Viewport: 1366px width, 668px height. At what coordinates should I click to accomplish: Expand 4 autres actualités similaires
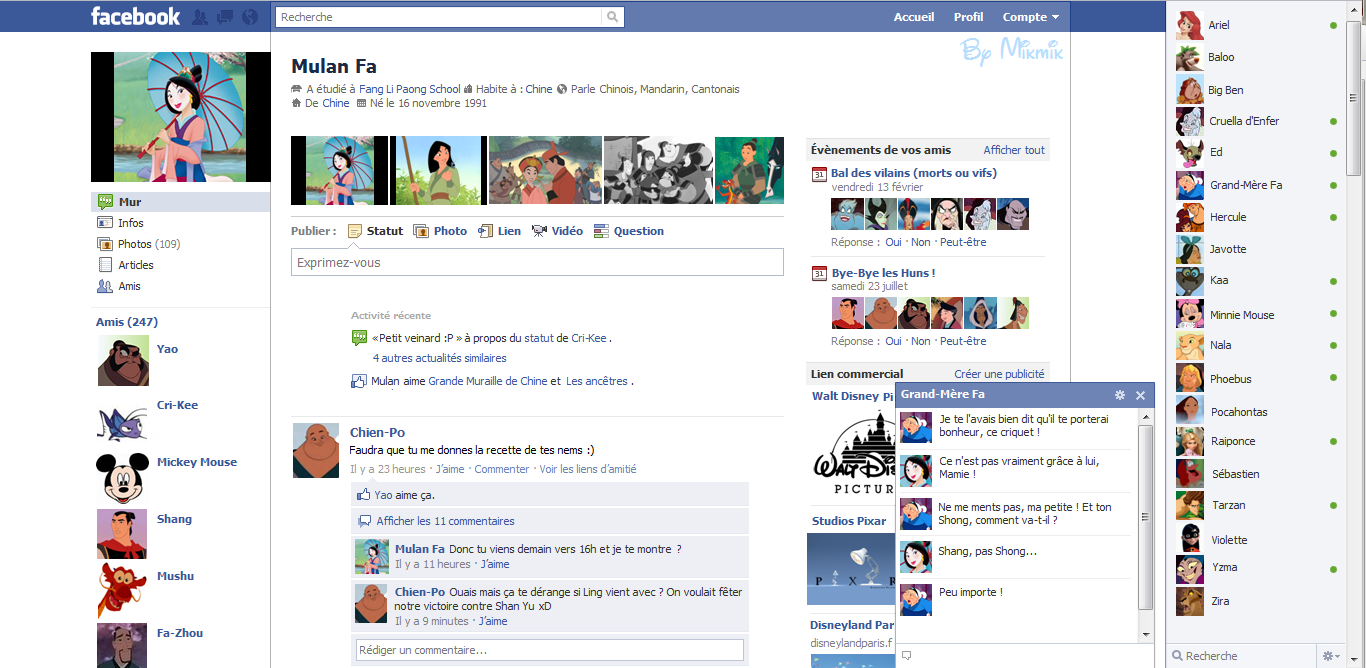pyautogui.click(x=439, y=358)
